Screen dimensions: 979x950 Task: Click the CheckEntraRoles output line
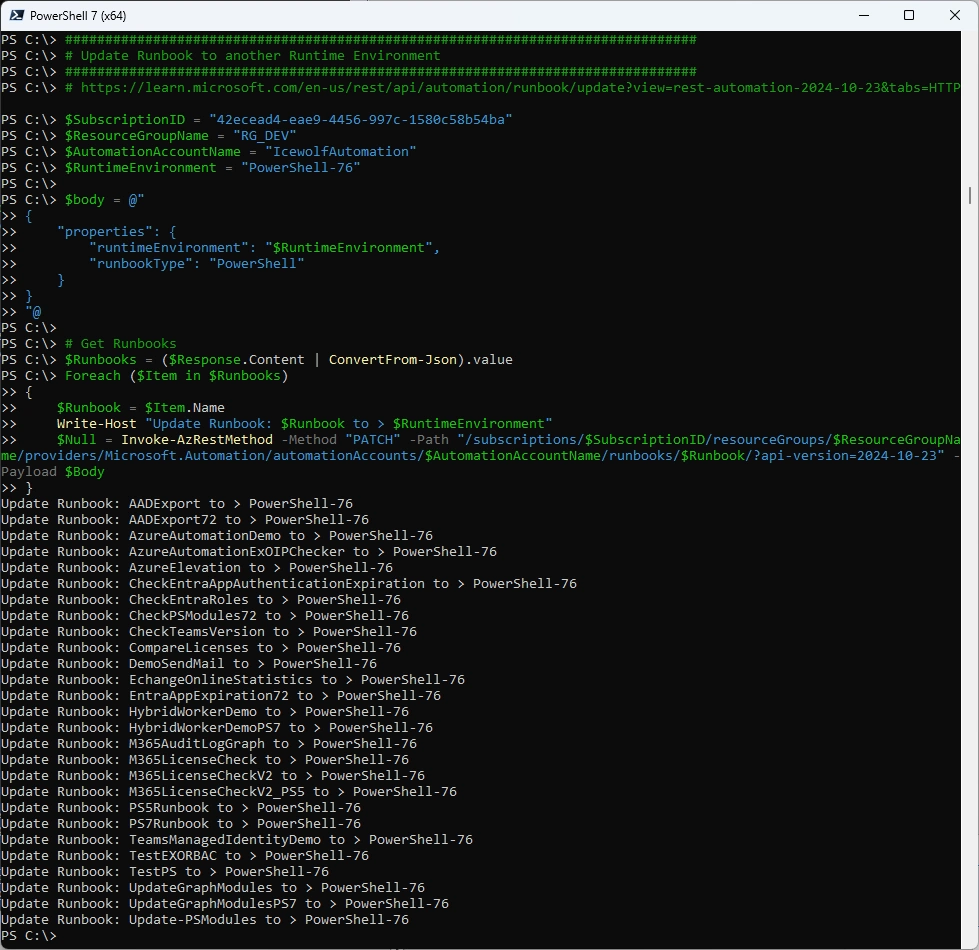pyautogui.click(x=201, y=600)
